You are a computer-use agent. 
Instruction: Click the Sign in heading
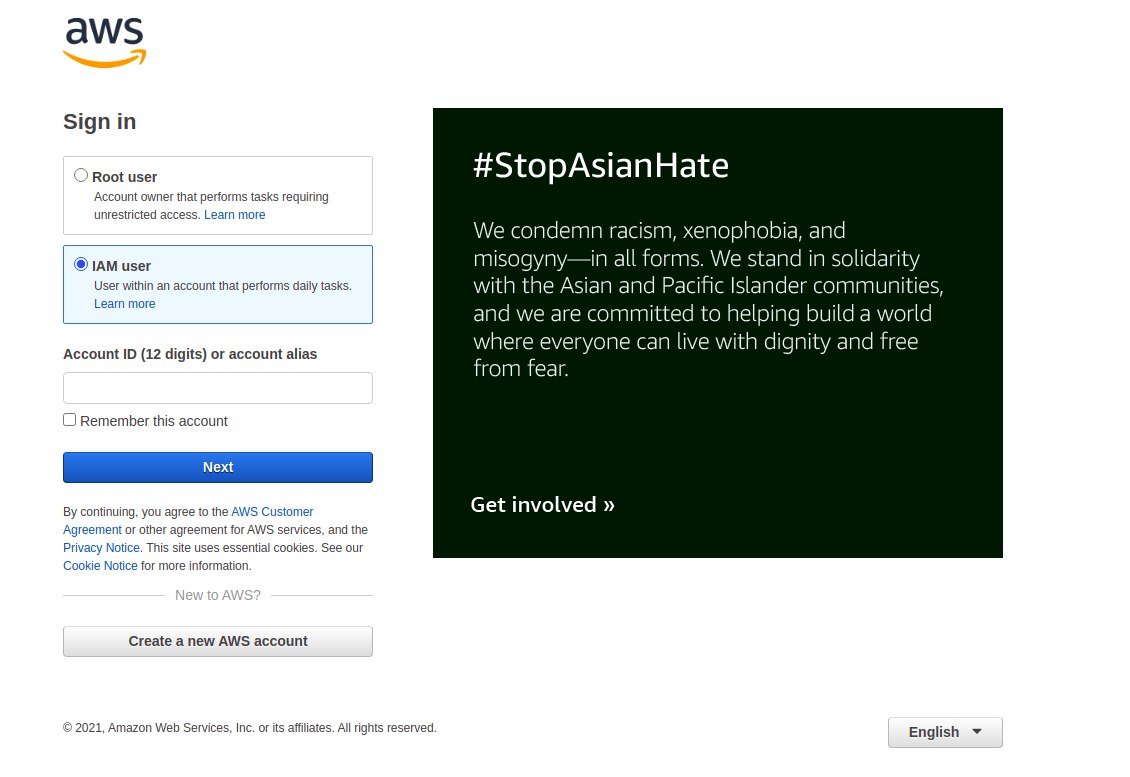[99, 122]
